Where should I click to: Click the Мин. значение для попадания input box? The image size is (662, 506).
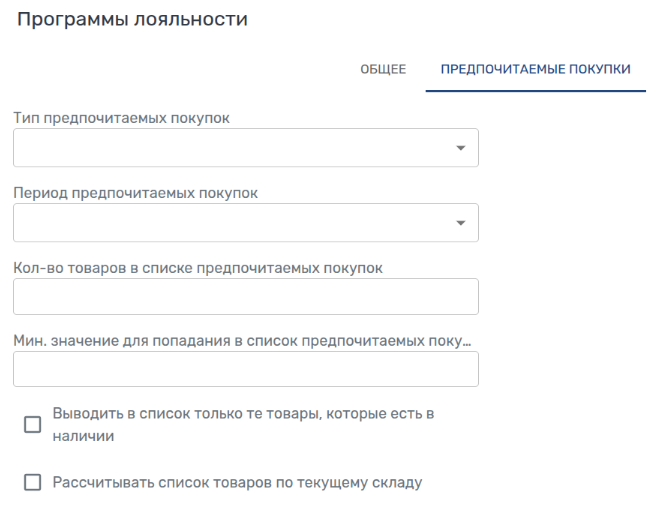[x=245, y=369]
